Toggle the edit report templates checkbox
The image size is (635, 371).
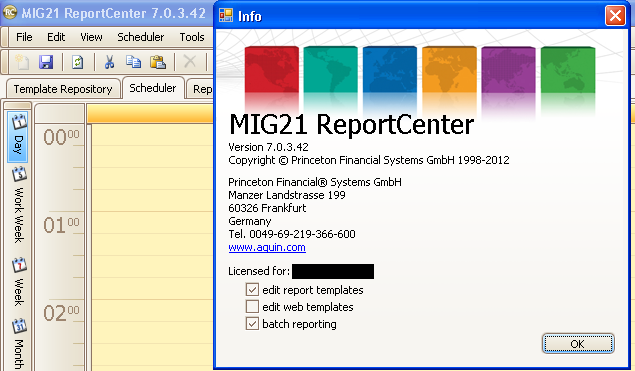coord(252,290)
